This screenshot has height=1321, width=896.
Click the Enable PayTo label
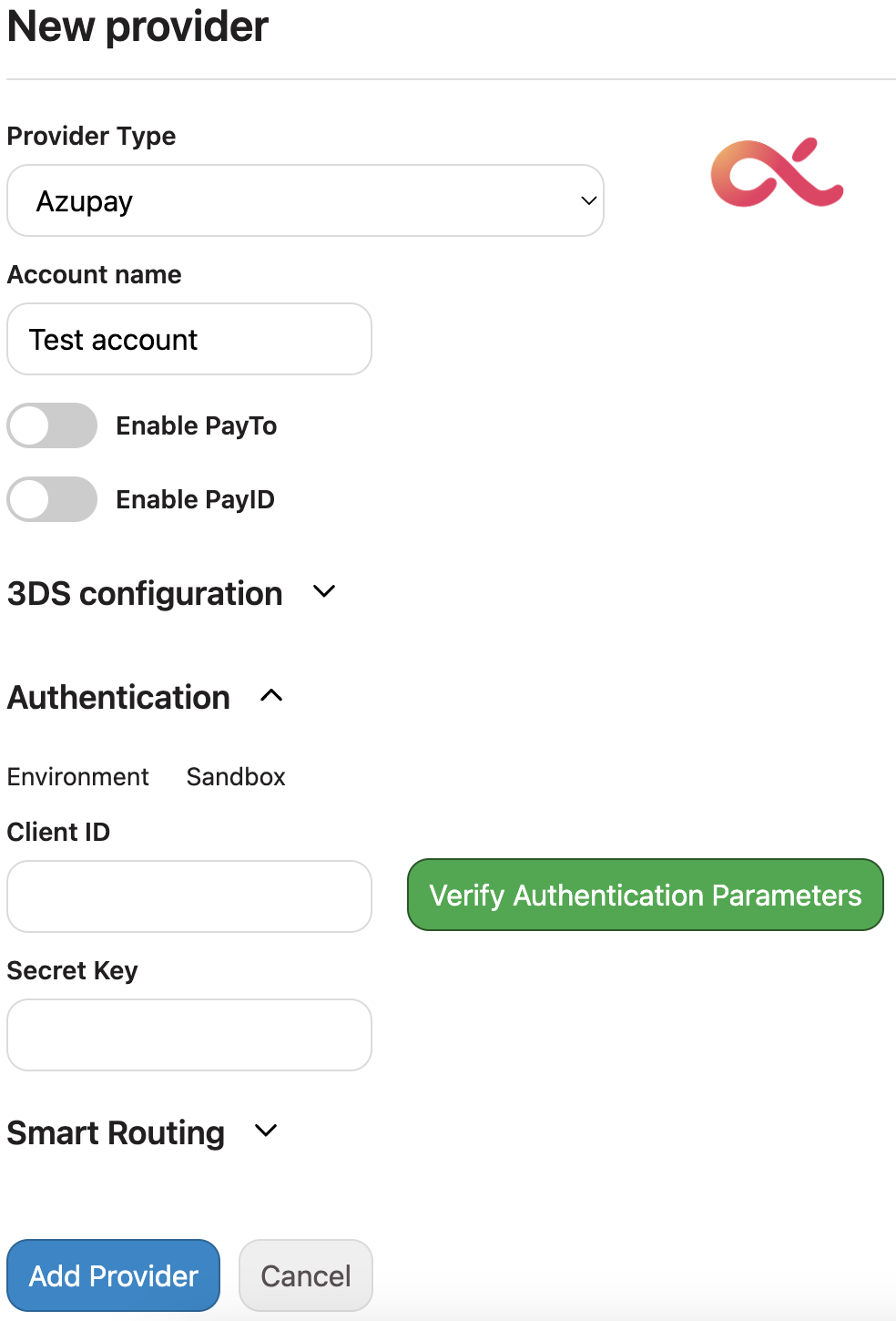[197, 425]
